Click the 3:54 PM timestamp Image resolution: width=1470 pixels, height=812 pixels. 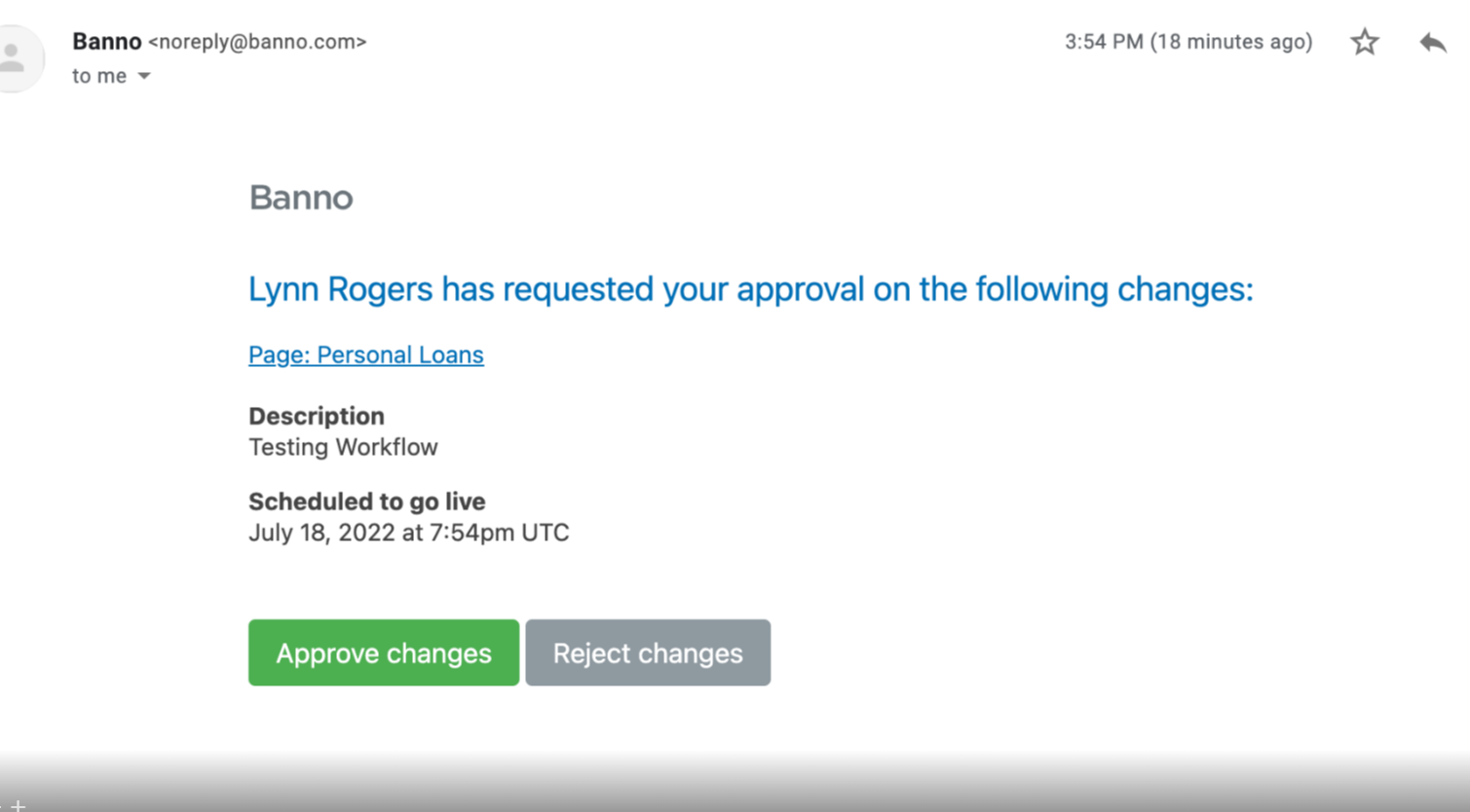1103,42
